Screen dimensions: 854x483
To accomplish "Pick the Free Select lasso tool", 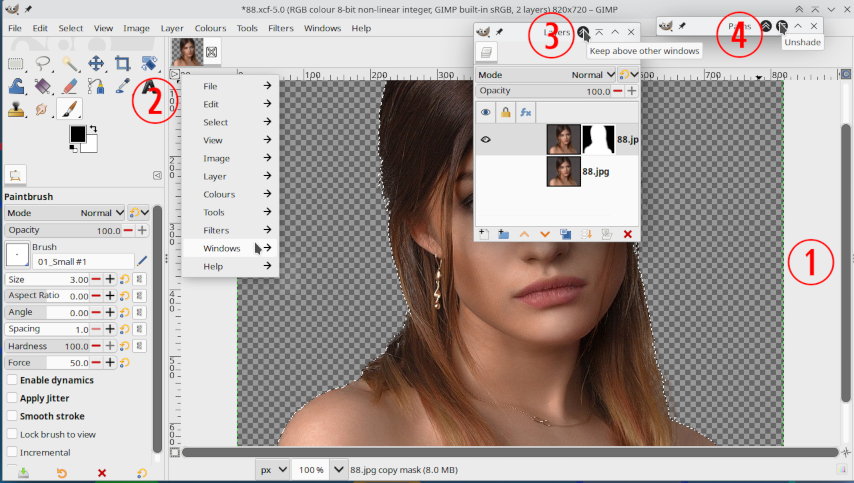I will click(x=43, y=64).
